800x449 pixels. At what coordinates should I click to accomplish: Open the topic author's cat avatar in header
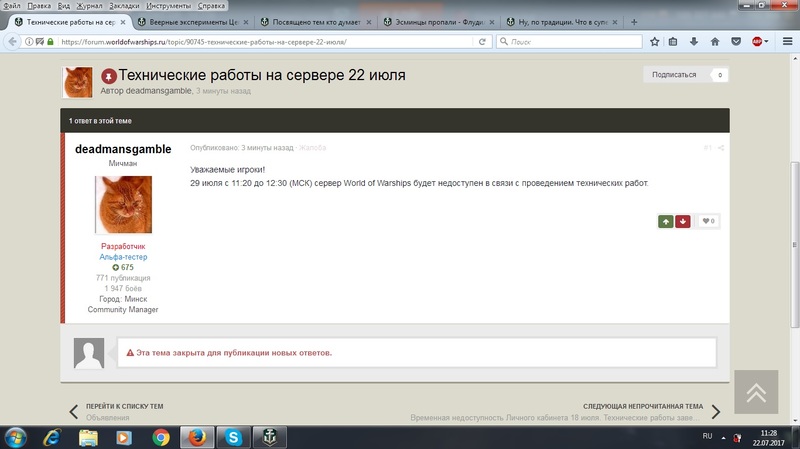click(x=78, y=82)
